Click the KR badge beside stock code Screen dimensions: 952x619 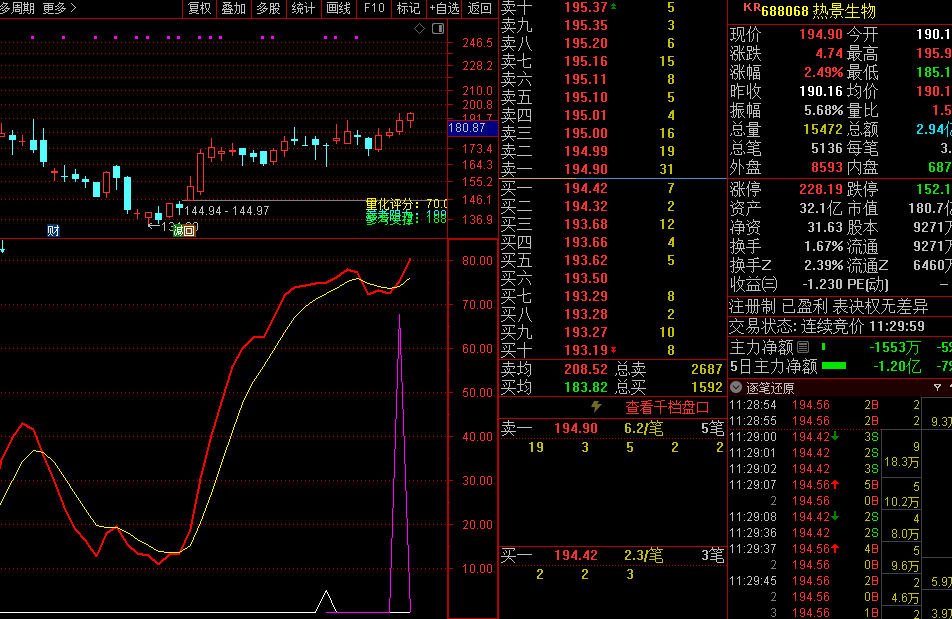[x=751, y=8]
